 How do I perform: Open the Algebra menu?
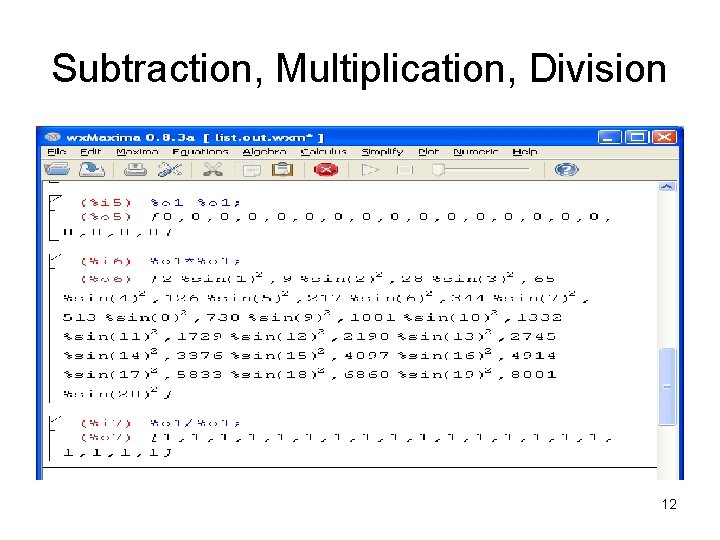click(x=264, y=152)
